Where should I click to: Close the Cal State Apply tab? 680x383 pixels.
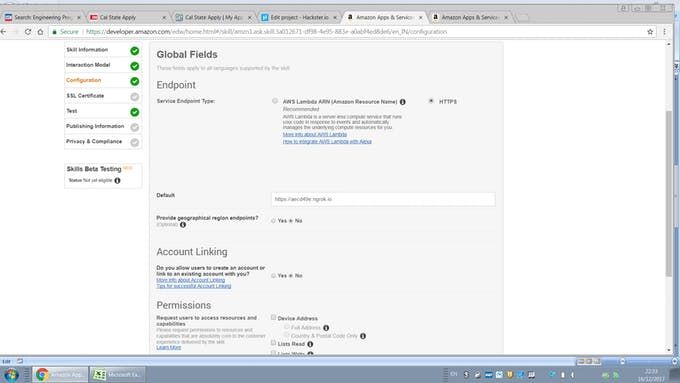[164, 18]
